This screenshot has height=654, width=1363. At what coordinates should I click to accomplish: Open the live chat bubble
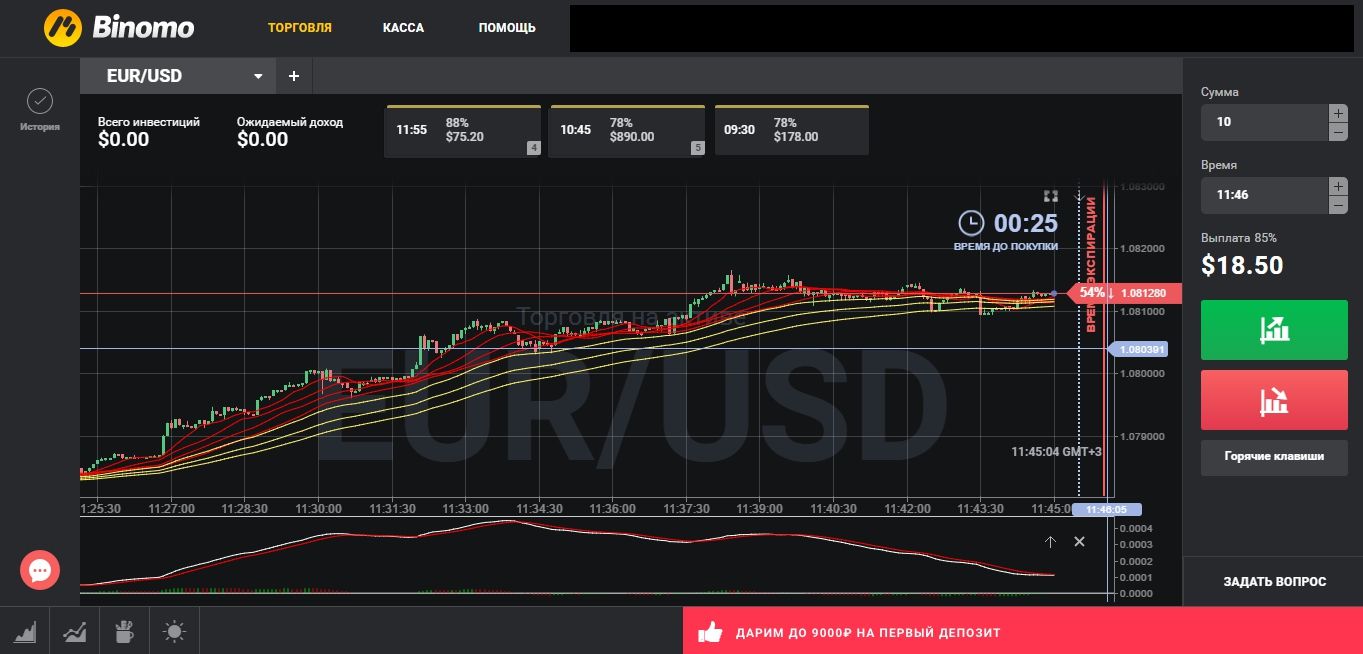[40, 571]
